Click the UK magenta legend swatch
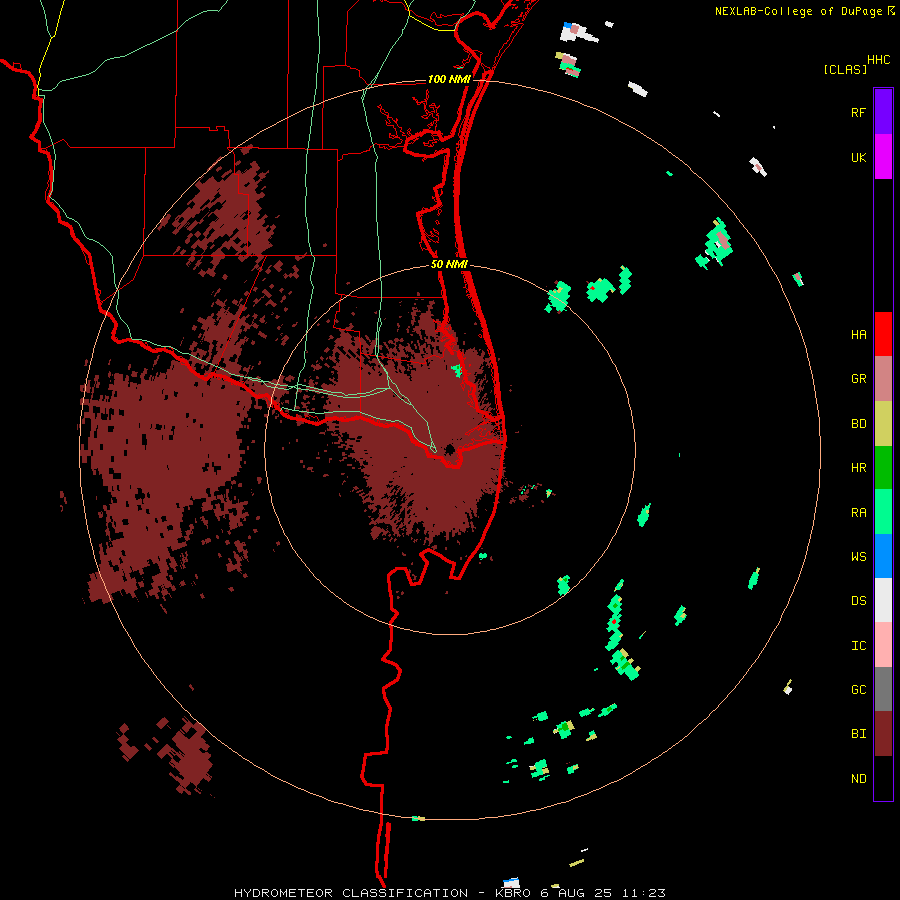900x900 pixels. (x=883, y=157)
